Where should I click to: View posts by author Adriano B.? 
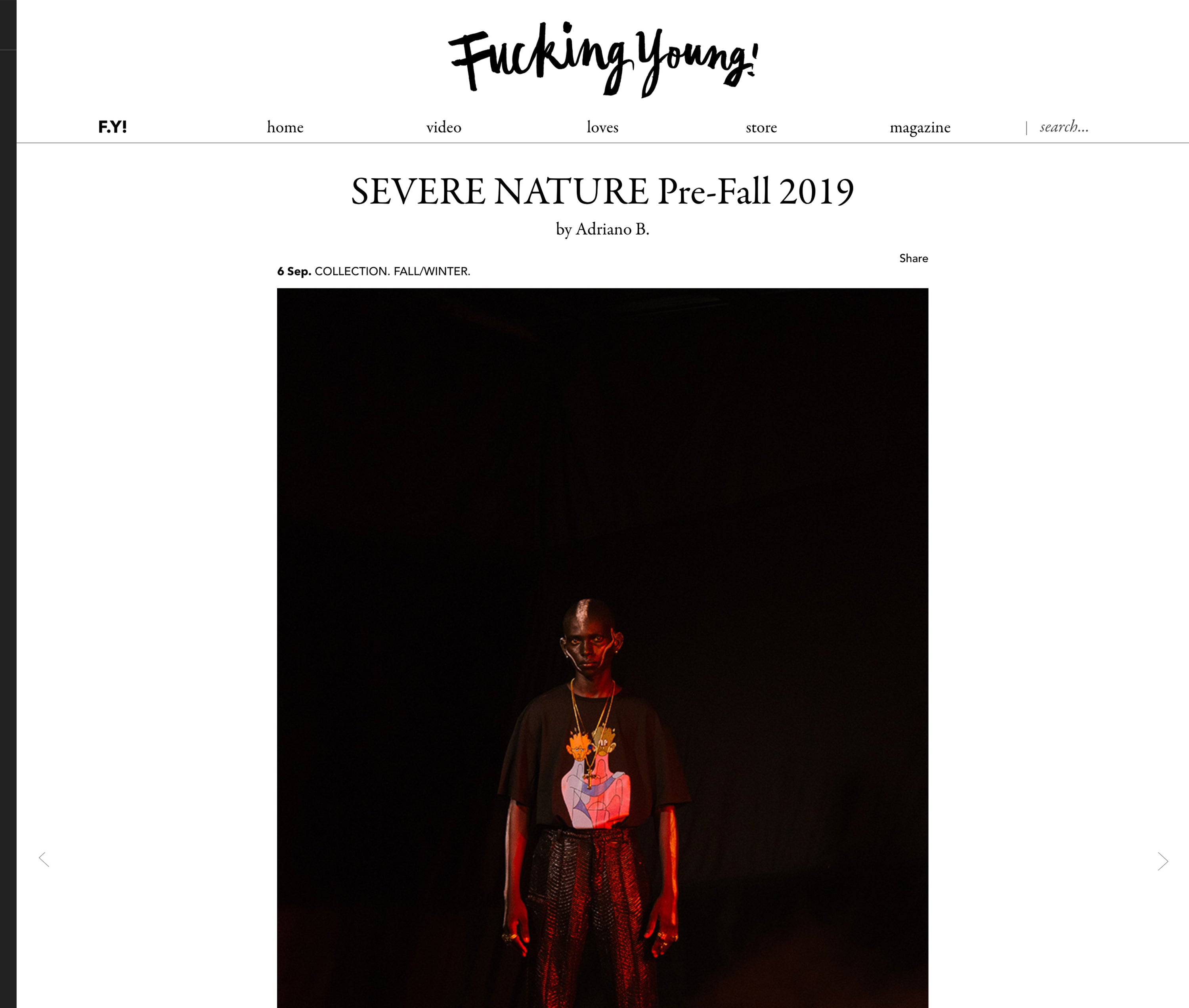pos(612,229)
